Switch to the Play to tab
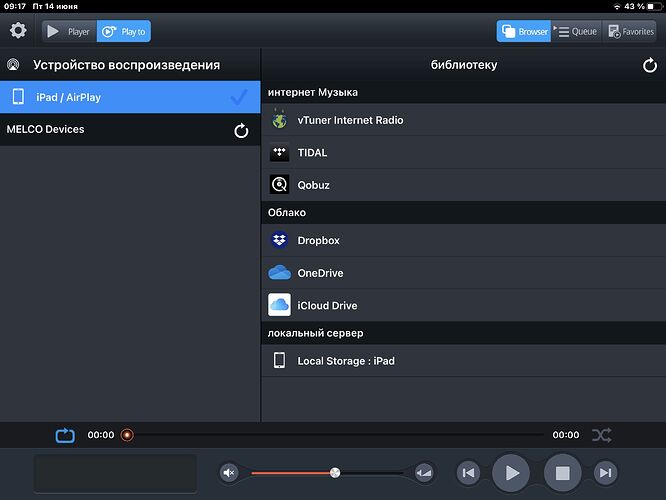 pyautogui.click(x=124, y=31)
